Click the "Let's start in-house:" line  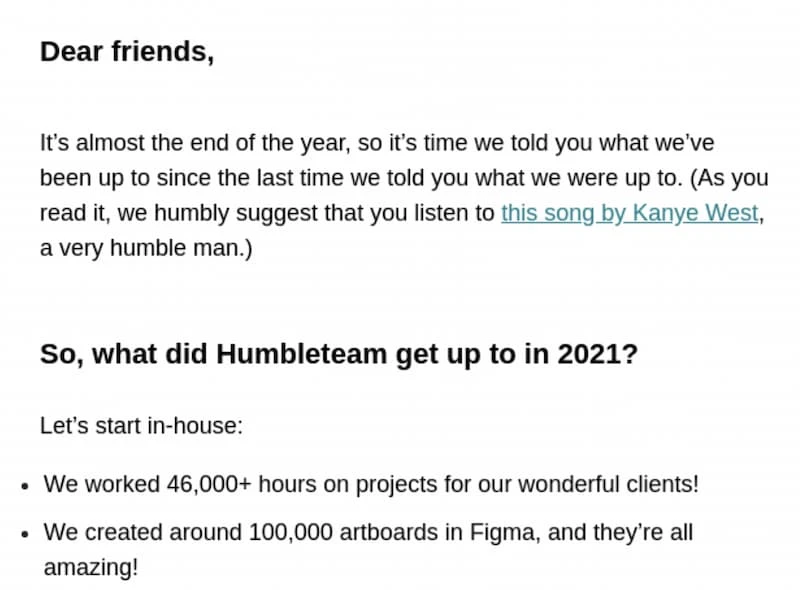pos(141,426)
